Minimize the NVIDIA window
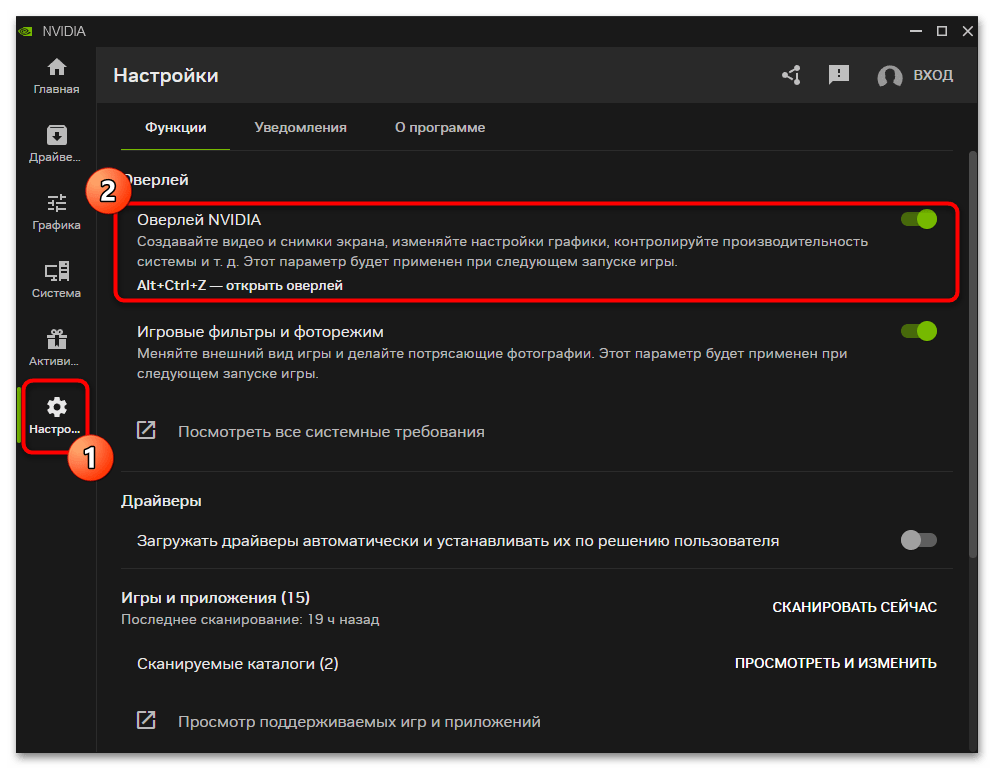Screen dimensions: 994x769 916,31
